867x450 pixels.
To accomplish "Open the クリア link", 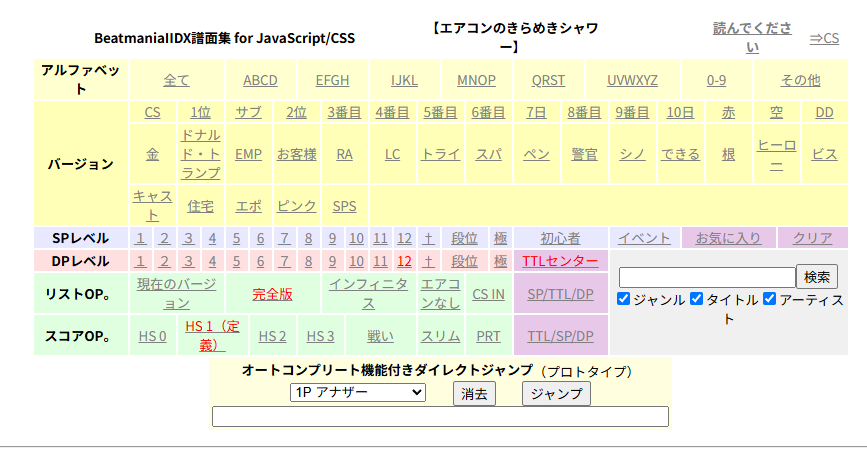I will click(x=812, y=238).
